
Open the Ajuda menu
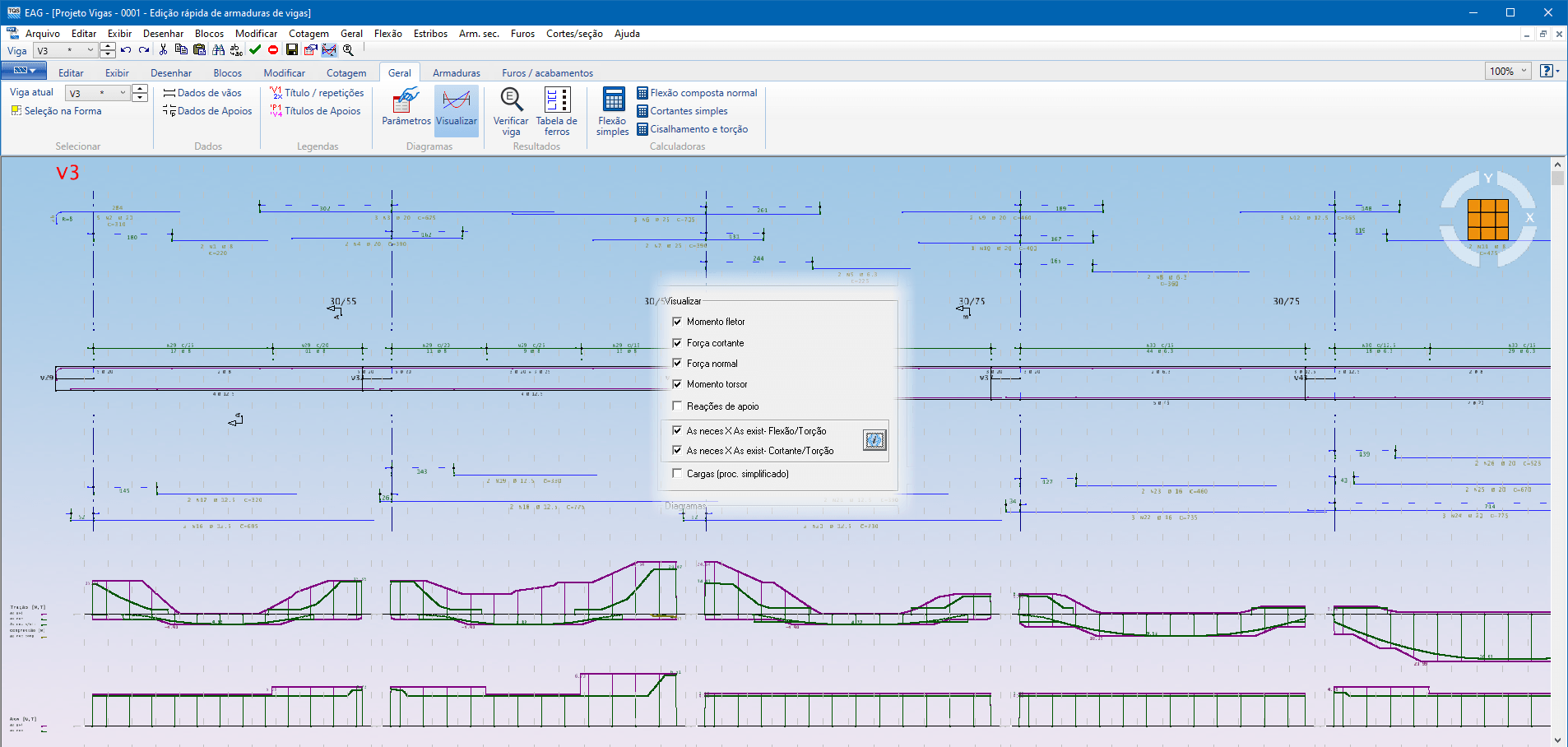[627, 34]
